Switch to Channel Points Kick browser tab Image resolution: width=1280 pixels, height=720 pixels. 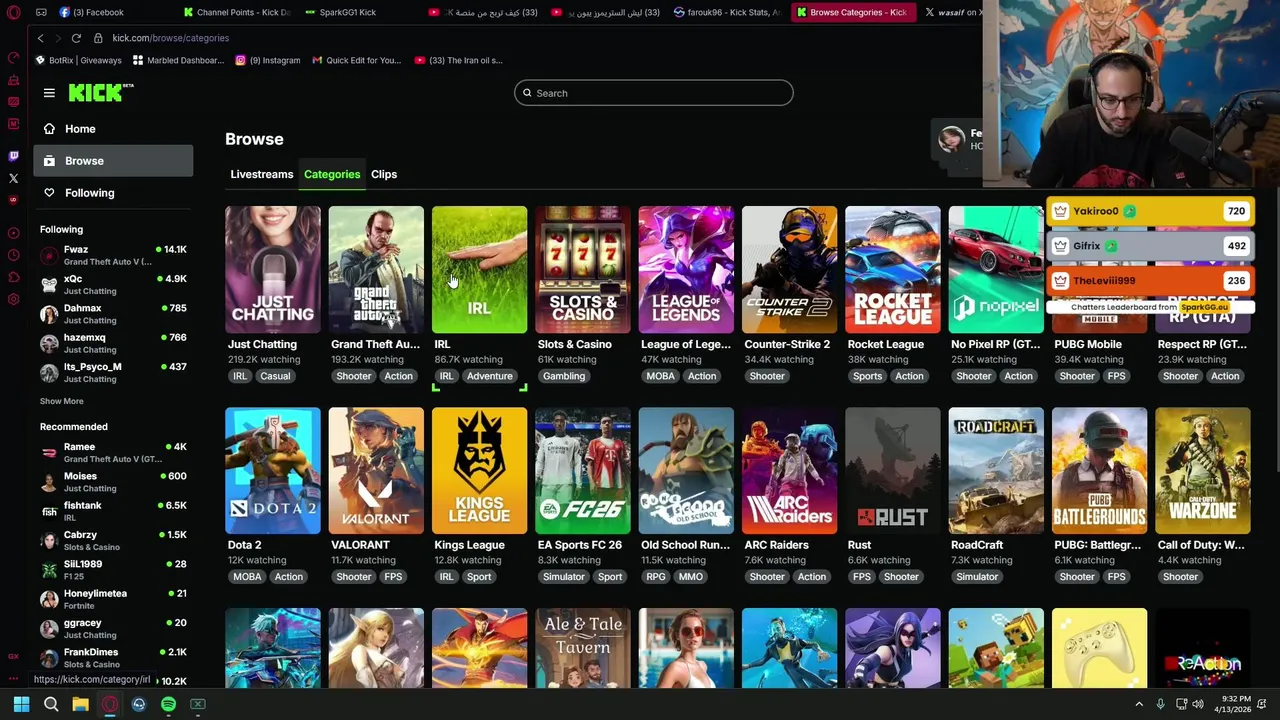pos(236,12)
